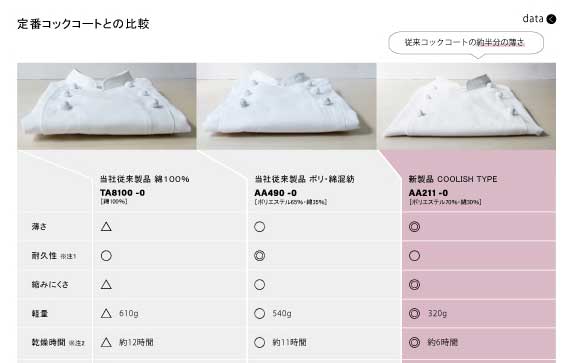Click the double circle beside 約6時間
The image size is (572, 363).
pos(414,342)
